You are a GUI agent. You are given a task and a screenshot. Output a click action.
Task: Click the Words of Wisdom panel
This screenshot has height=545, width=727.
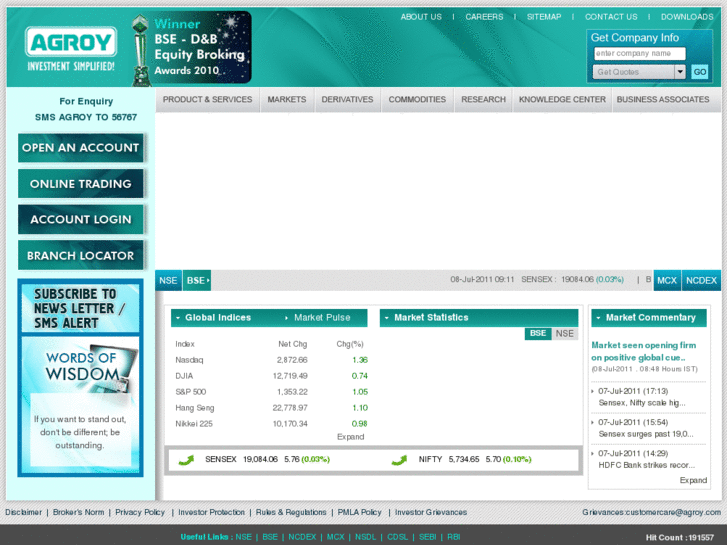pos(80,403)
